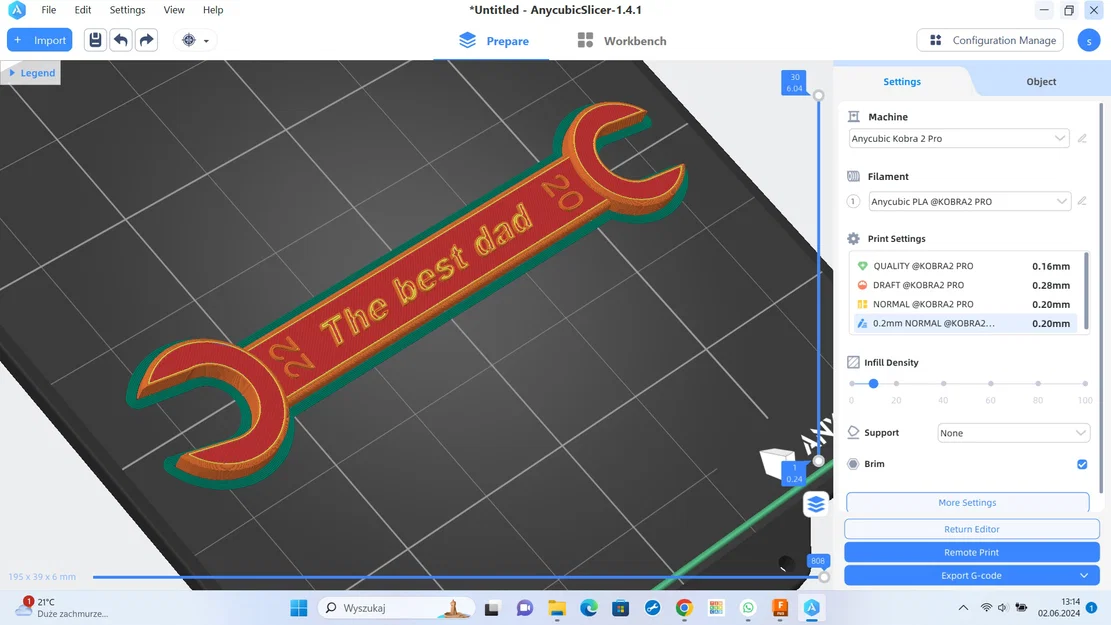The height and width of the screenshot is (625, 1111).
Task: Open WhatsApp from taskbar
Action: coord(748,608)
